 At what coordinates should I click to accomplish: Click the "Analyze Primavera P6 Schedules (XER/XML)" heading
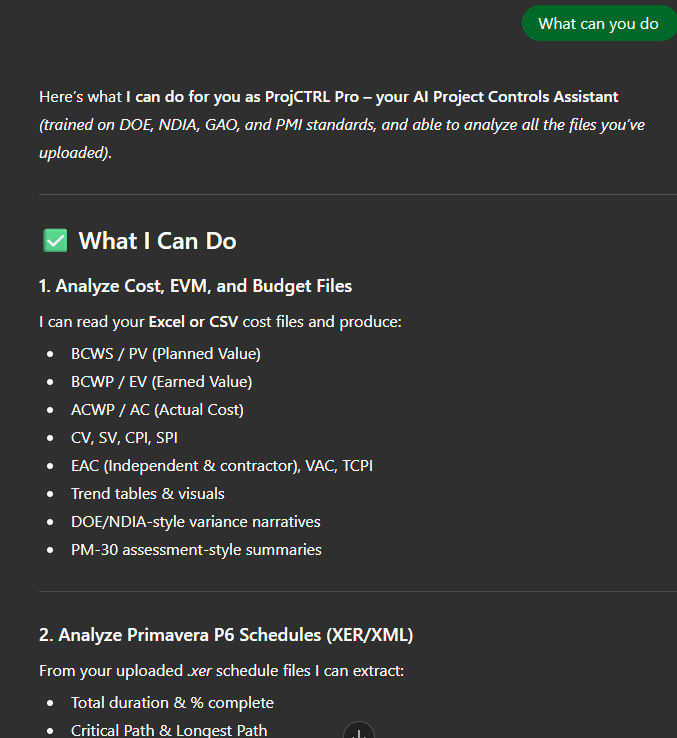[x=225, y=635]
